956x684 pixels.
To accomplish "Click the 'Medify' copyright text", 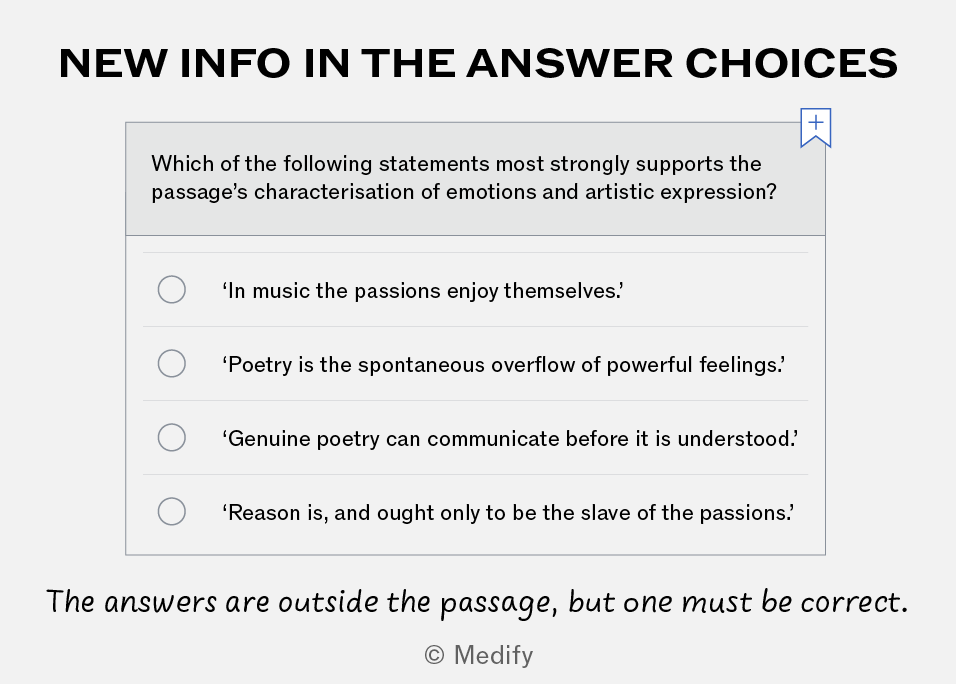I will (x=493, y=655).
